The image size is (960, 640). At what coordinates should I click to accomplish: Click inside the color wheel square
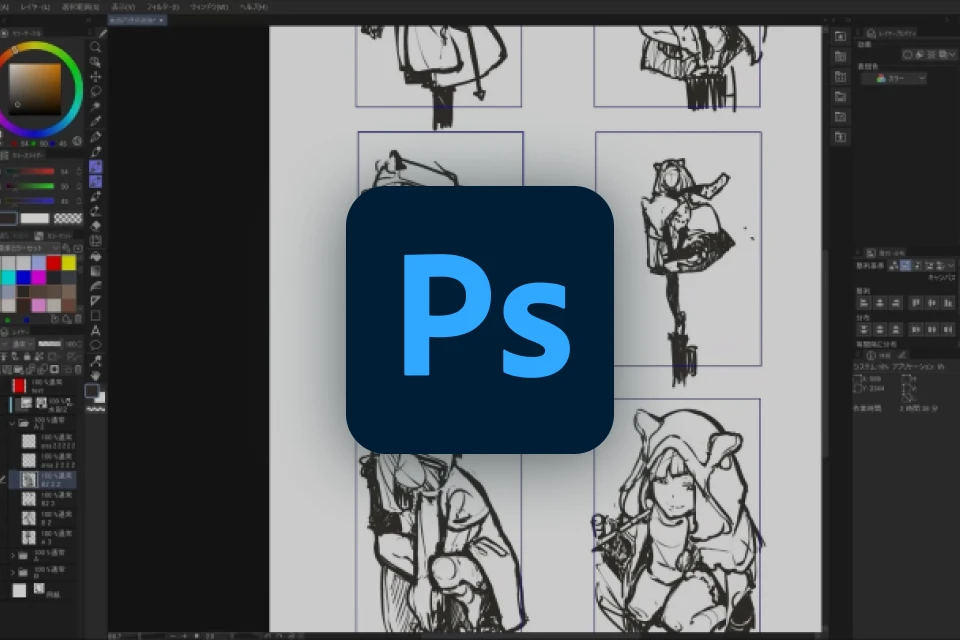pos(35,89)
